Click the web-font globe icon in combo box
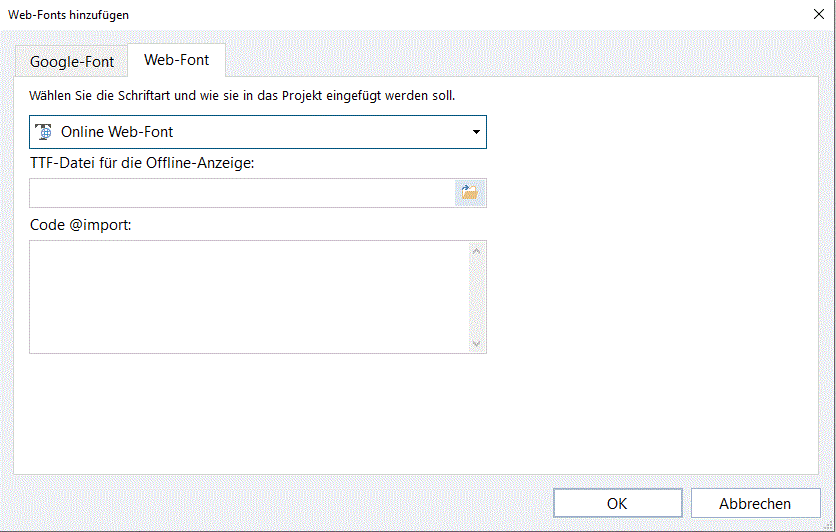The height and width of the screenshot is (532, 836). tap(43, 132)
